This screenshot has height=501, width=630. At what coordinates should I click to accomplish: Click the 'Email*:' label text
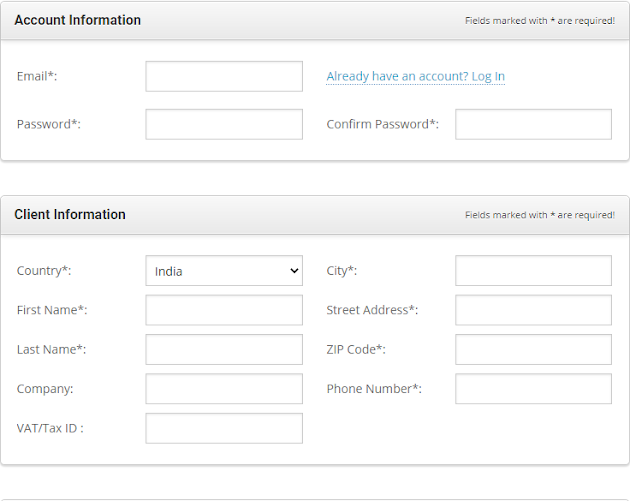tap(37, 77)
